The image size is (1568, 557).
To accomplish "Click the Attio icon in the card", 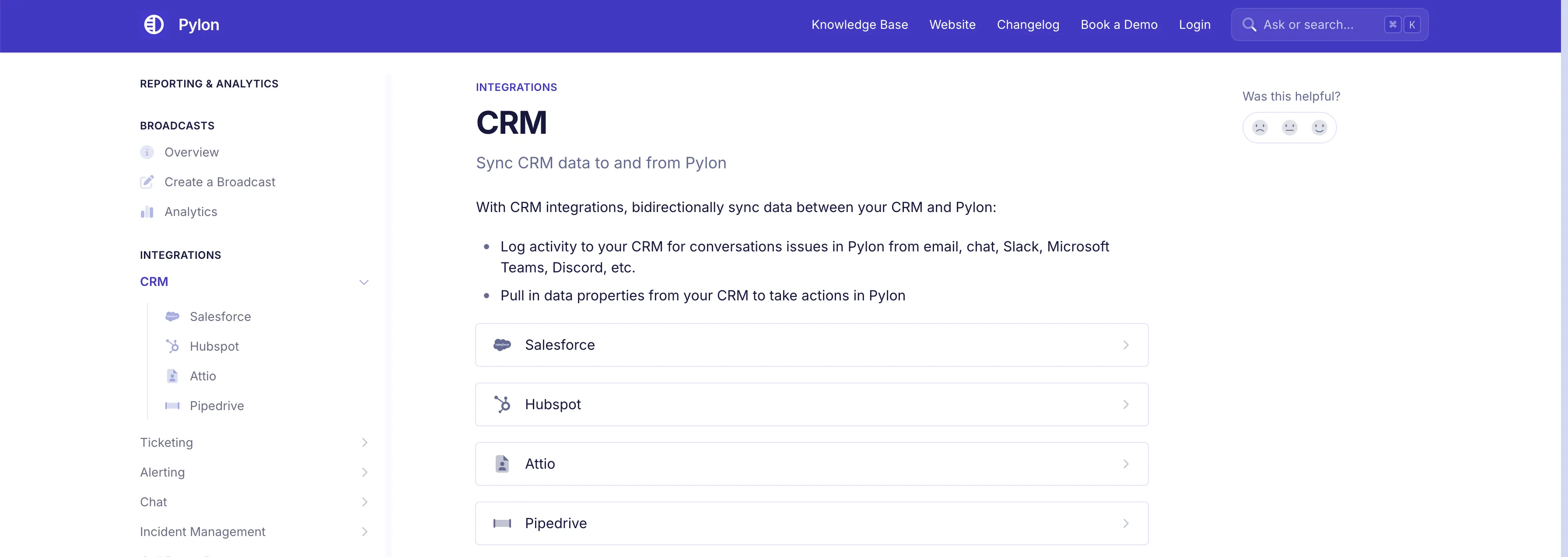I will [x=502, y=464].
